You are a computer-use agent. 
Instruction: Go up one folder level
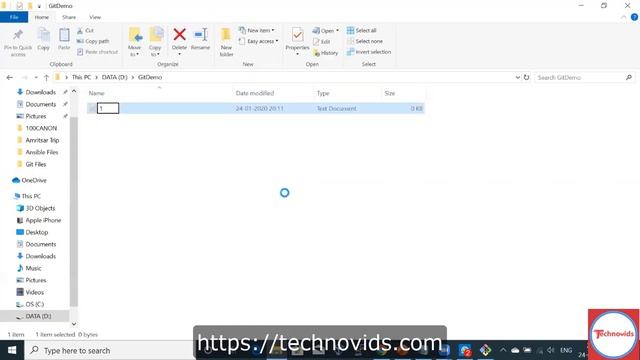tap(46, 78)
